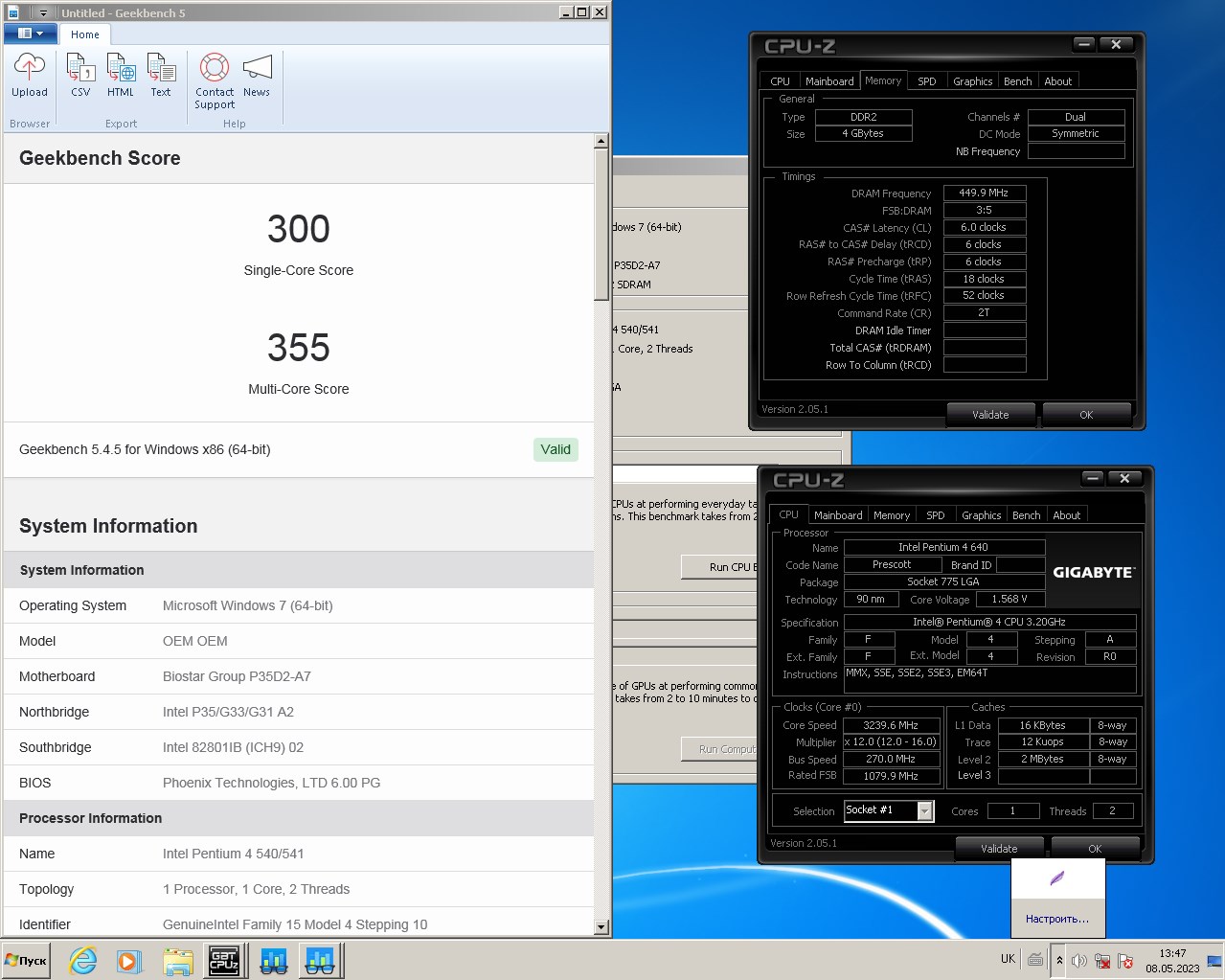1225x980 pixels.
Task: Open SPD tab in lower CPU-Z window
Action: (936, 515)
